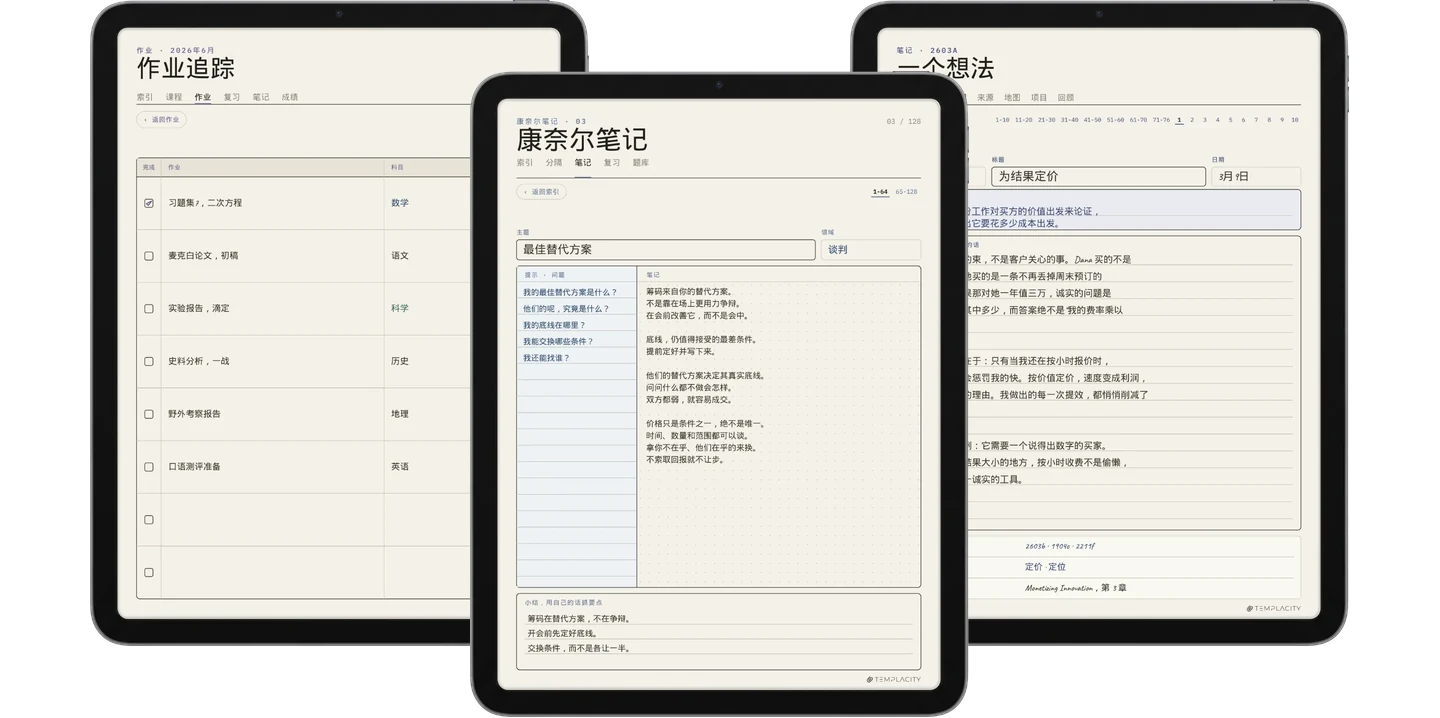
Task: Check the 史料分析 一战 checkbox
Action: coord(149,361)
